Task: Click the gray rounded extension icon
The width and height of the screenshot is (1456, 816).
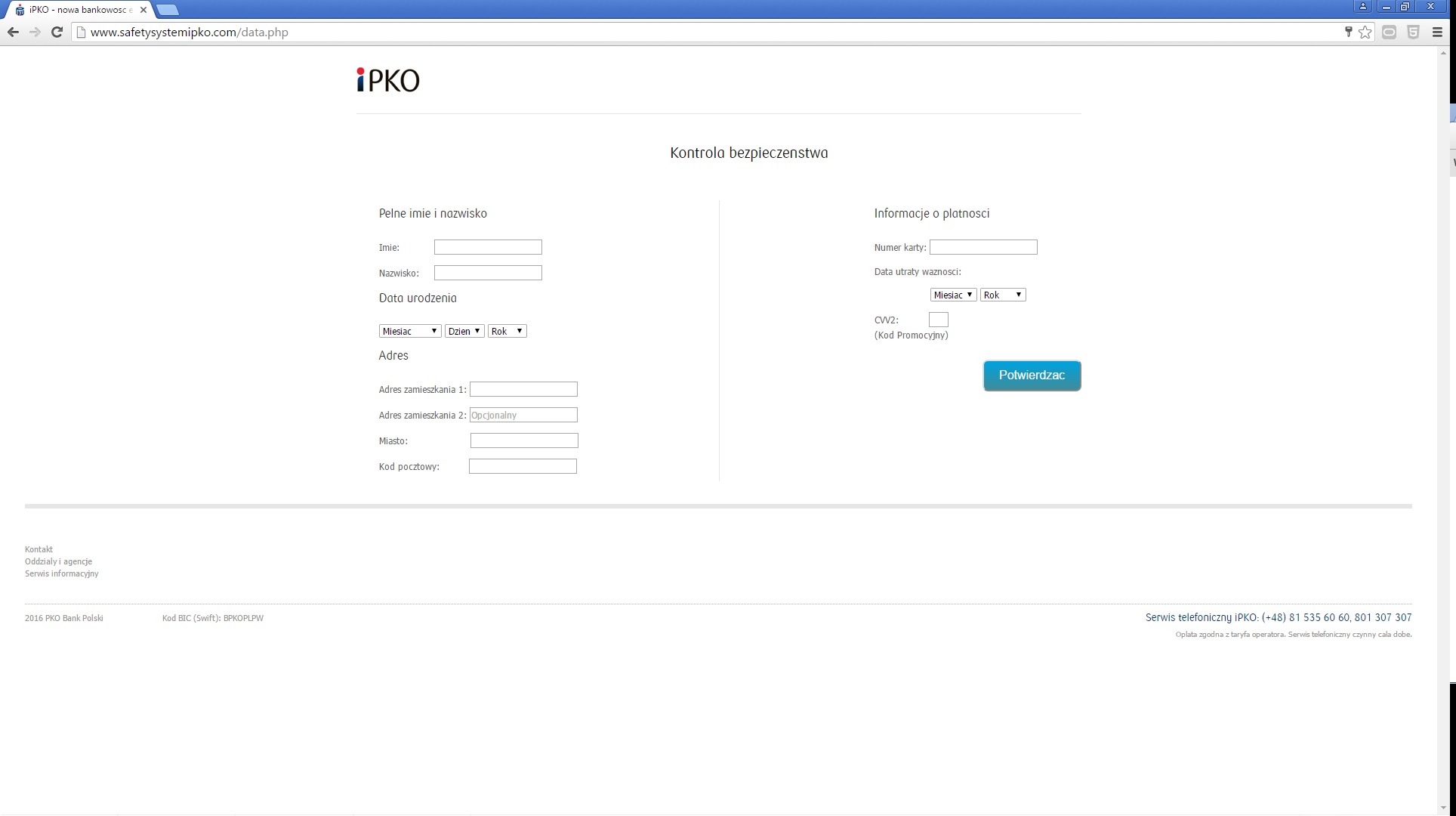Action: pyautogui.click(x=1389, y=32)
